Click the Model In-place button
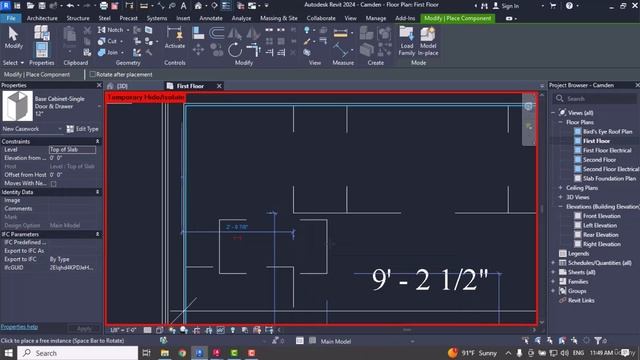 click(428, 41)
